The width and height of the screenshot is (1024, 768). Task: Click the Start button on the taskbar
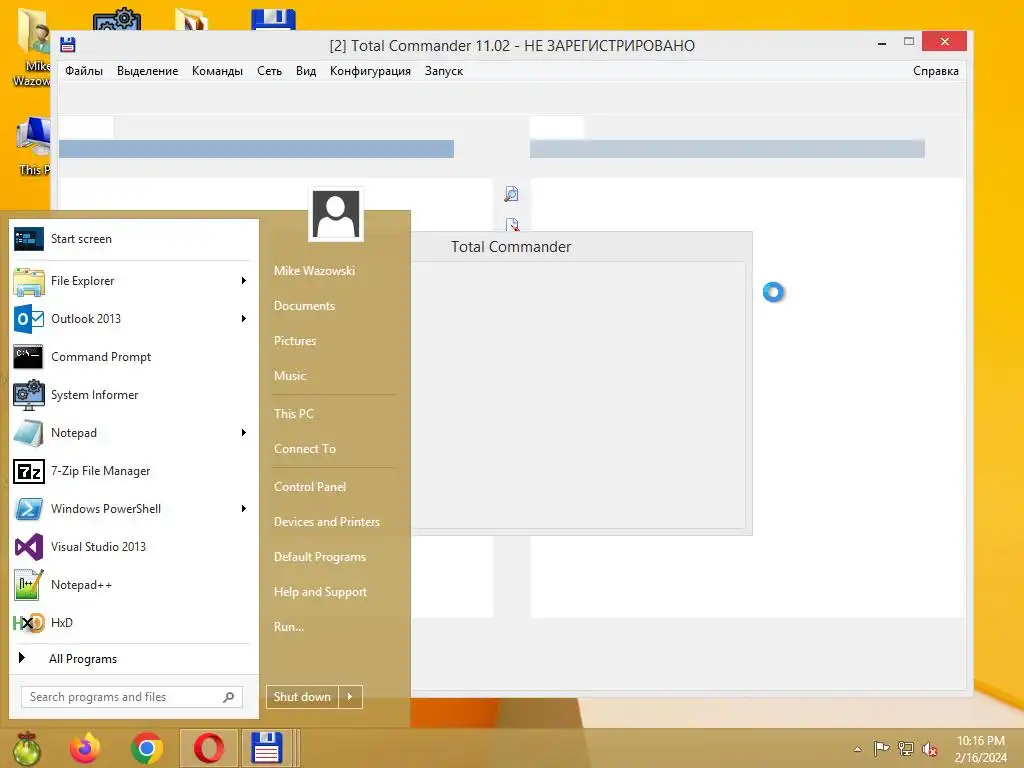pyautogui.click(x=27, y=748)
